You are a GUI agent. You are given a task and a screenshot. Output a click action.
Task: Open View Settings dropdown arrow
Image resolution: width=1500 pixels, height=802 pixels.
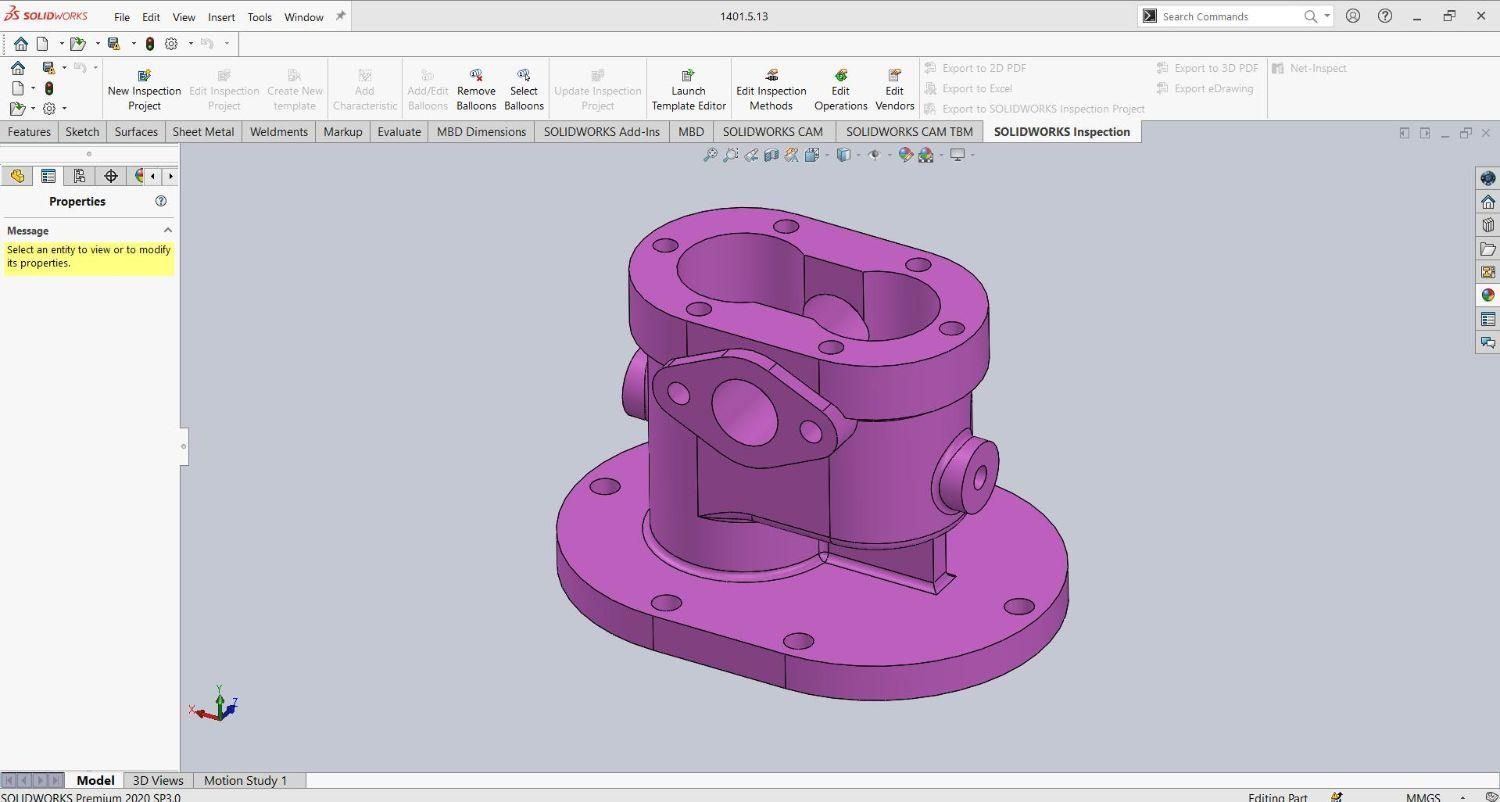pyautogui.click(x=972, y=155)
